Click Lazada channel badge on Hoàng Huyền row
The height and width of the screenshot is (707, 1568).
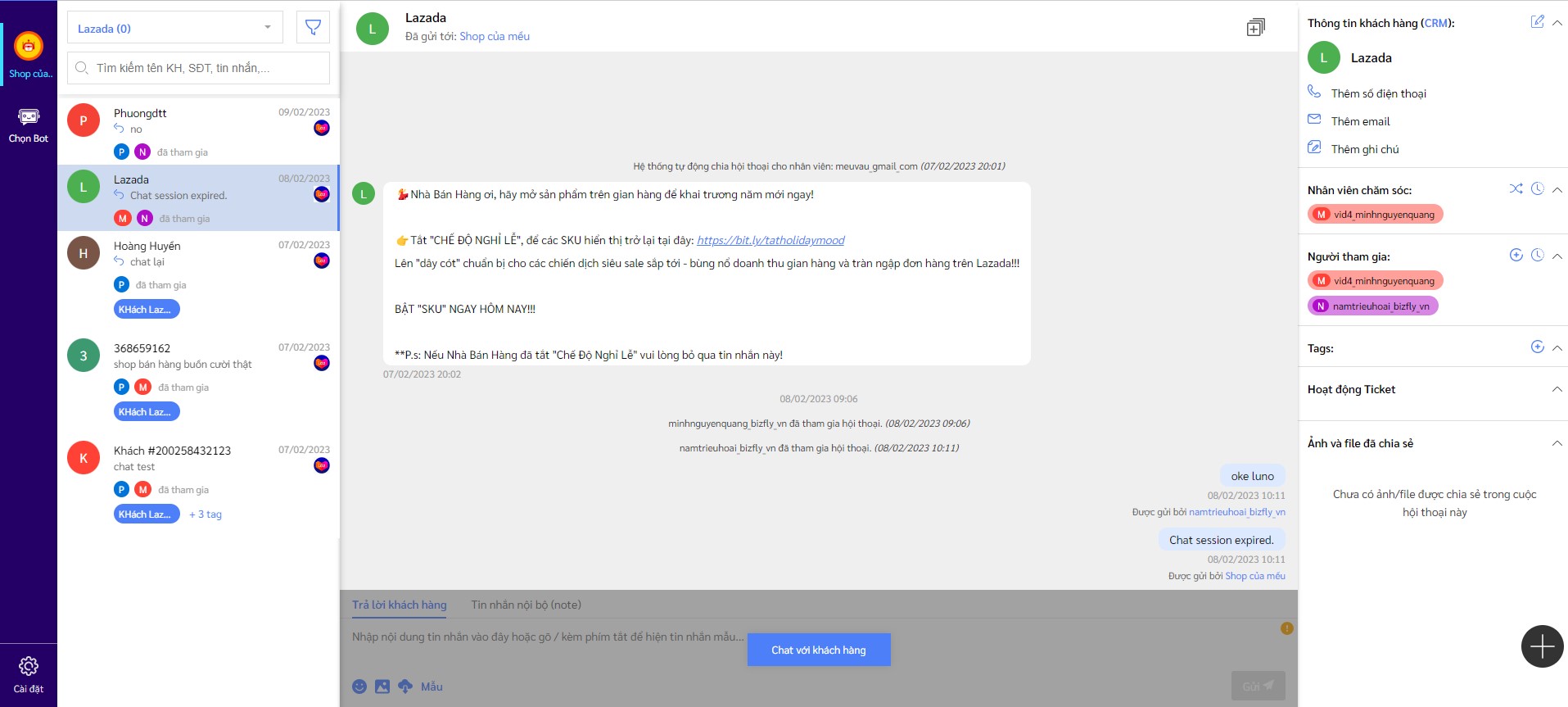click(322, 261)
